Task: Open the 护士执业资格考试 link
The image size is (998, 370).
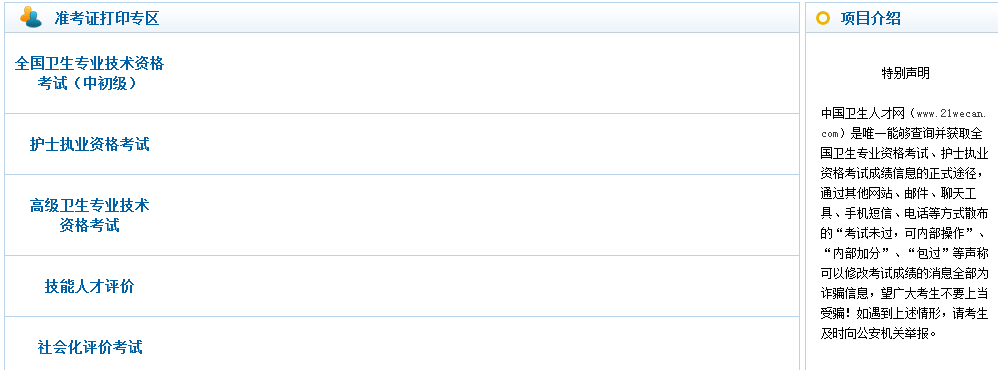Action: coord(89,145)
